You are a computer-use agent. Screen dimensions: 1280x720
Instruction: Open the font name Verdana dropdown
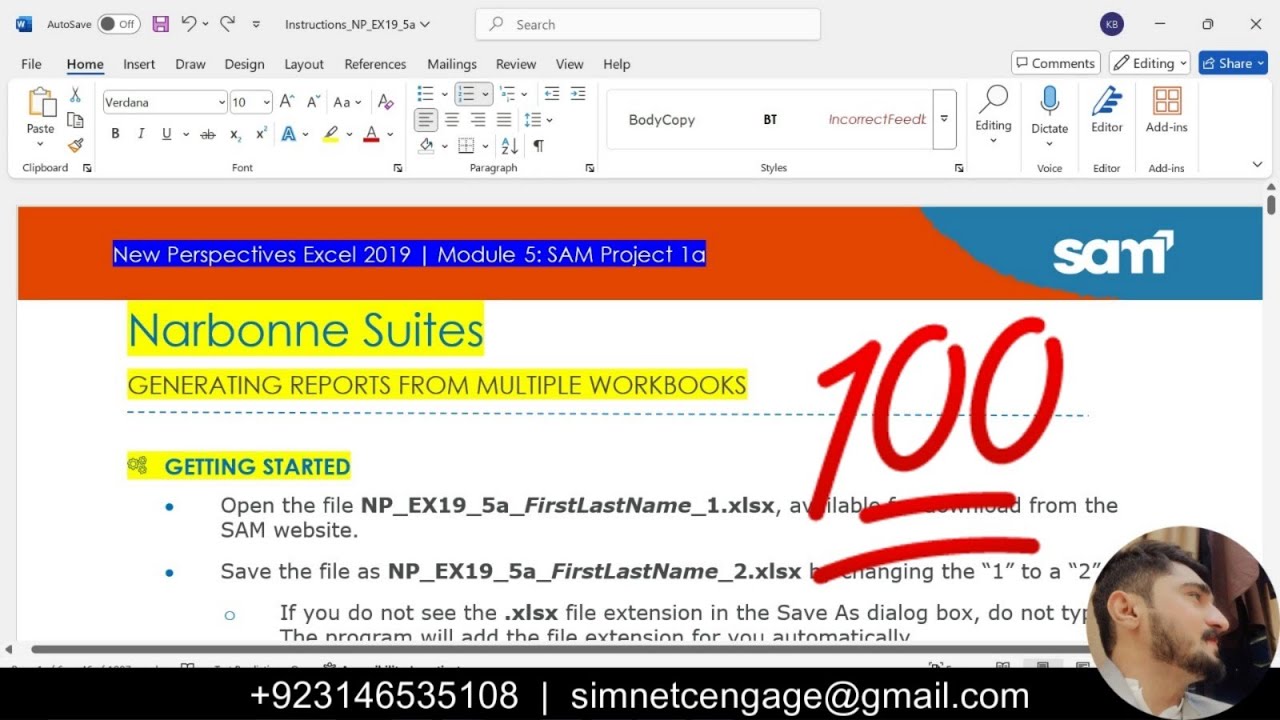(x=221, y=102)
